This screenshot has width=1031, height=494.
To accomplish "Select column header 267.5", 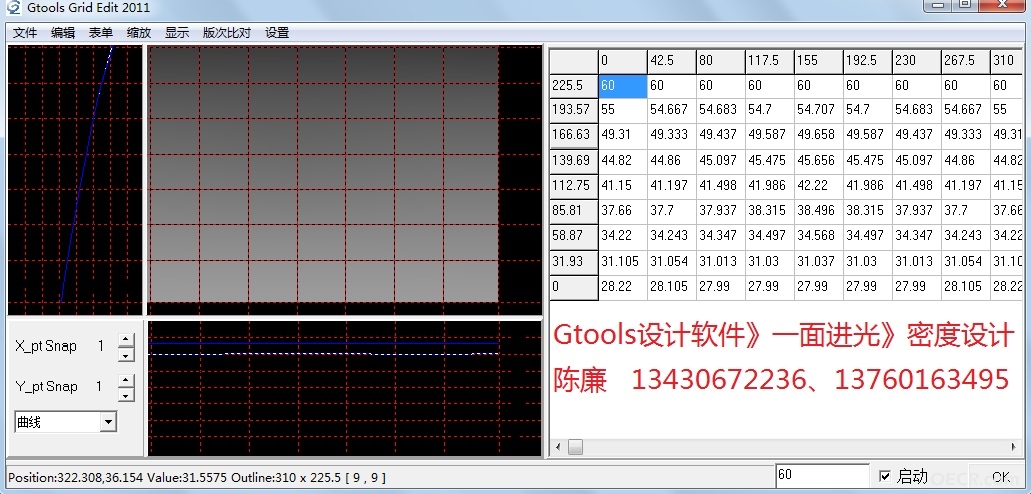I will (965, 61).
